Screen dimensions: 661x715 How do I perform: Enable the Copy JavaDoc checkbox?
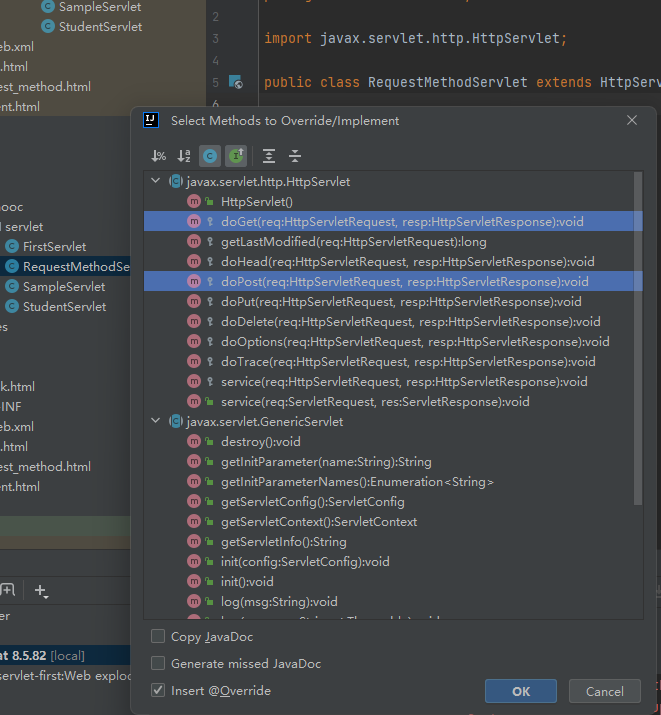click(158, 636)
